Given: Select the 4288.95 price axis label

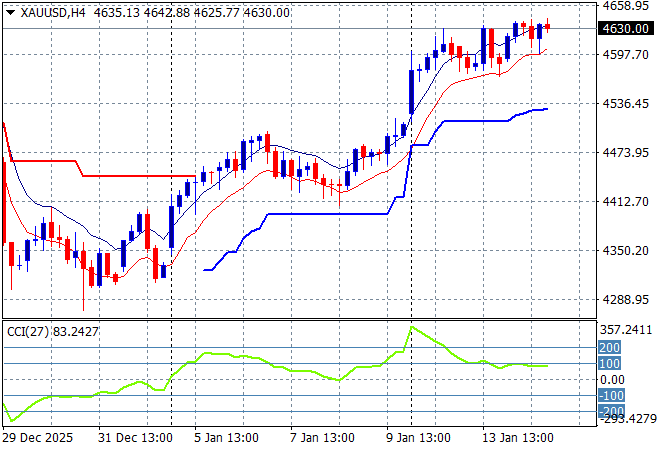Looking at the screenshot, I should 625,299.
